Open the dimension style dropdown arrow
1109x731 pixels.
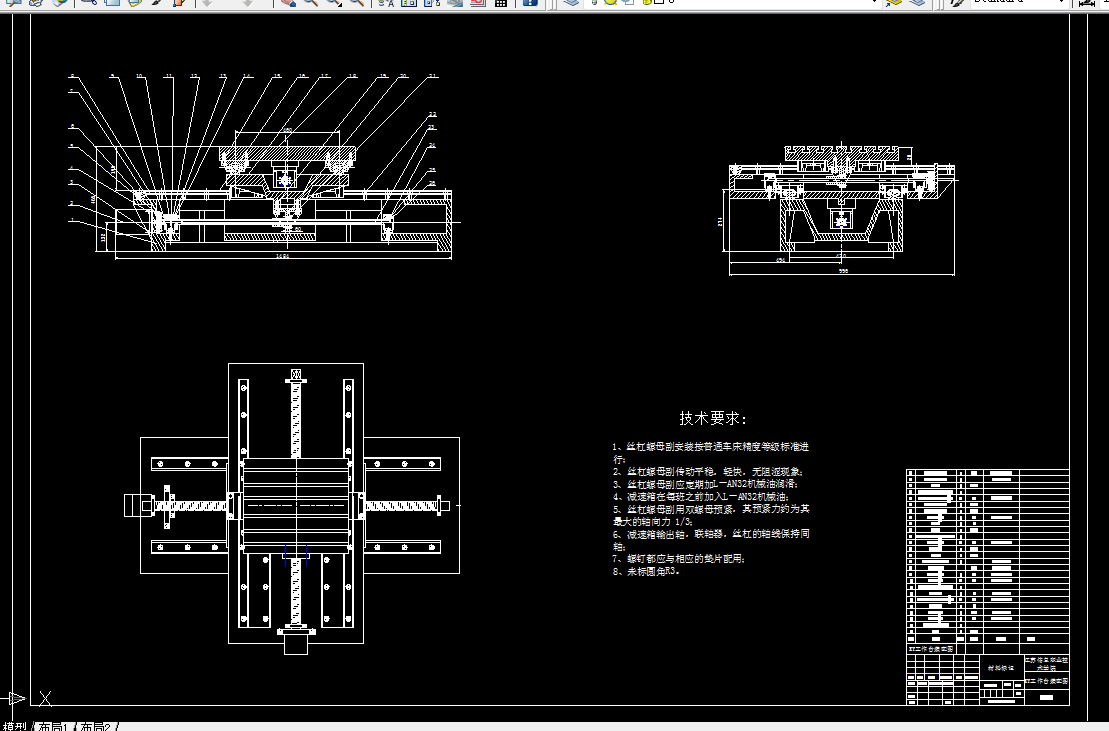[x=1105, y=4]
